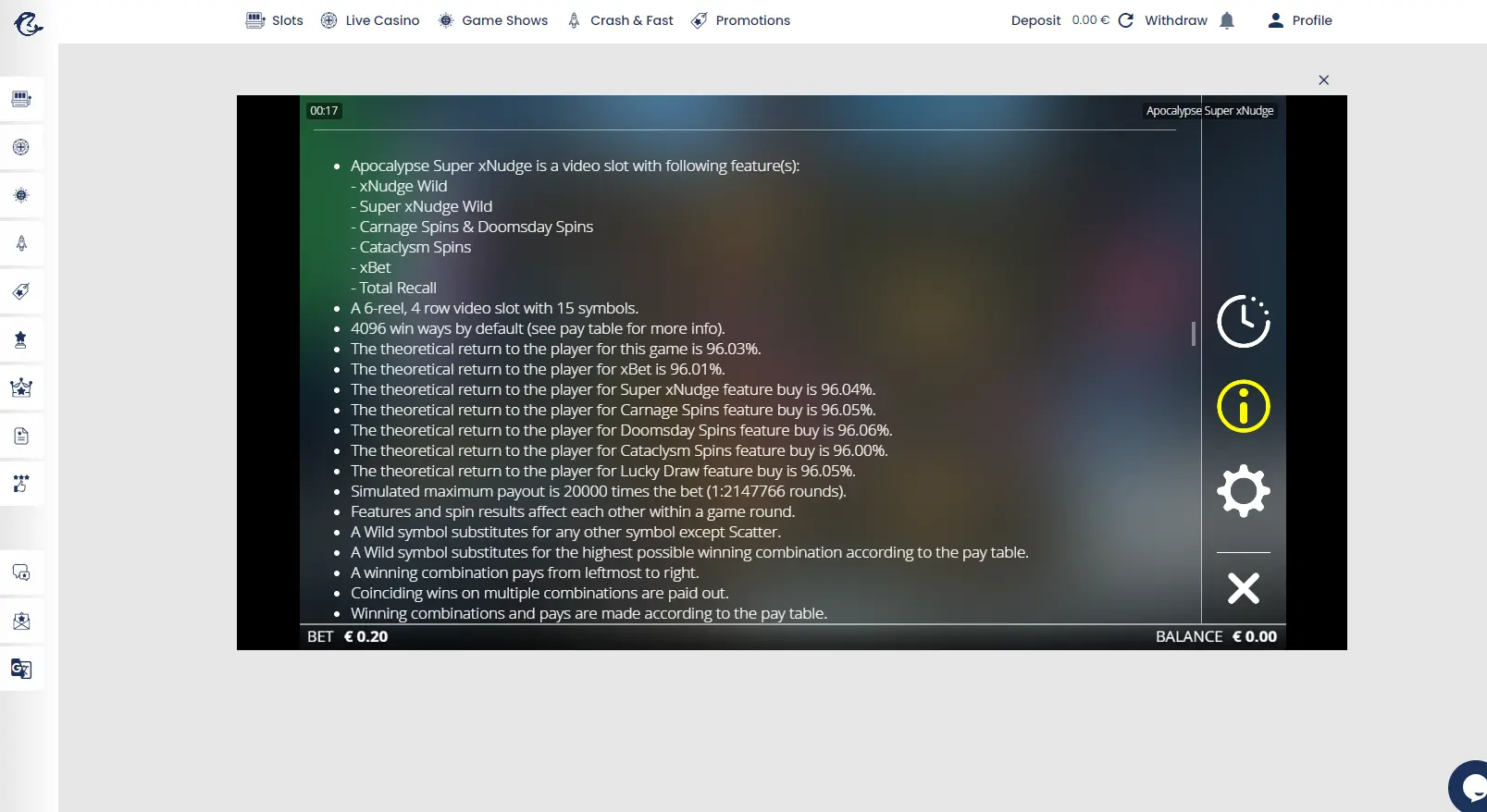The width and height of the screenshot is (1487, 812).
Task: Click the '- xNudge Wild' feature line
Action: point(399,186)
